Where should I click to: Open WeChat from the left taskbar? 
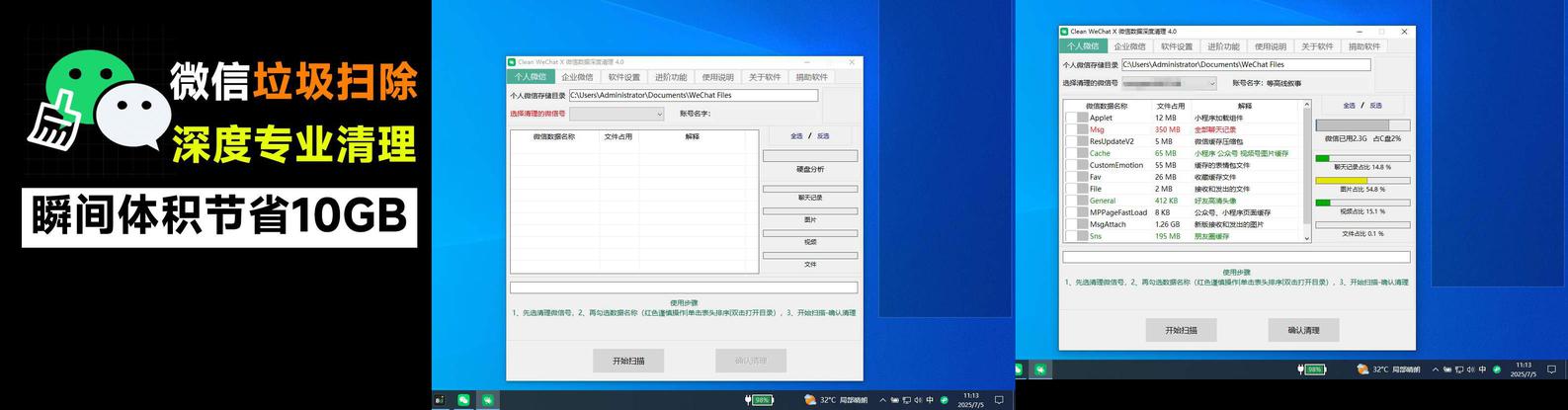pyautogui.click(x=463, y=400)
